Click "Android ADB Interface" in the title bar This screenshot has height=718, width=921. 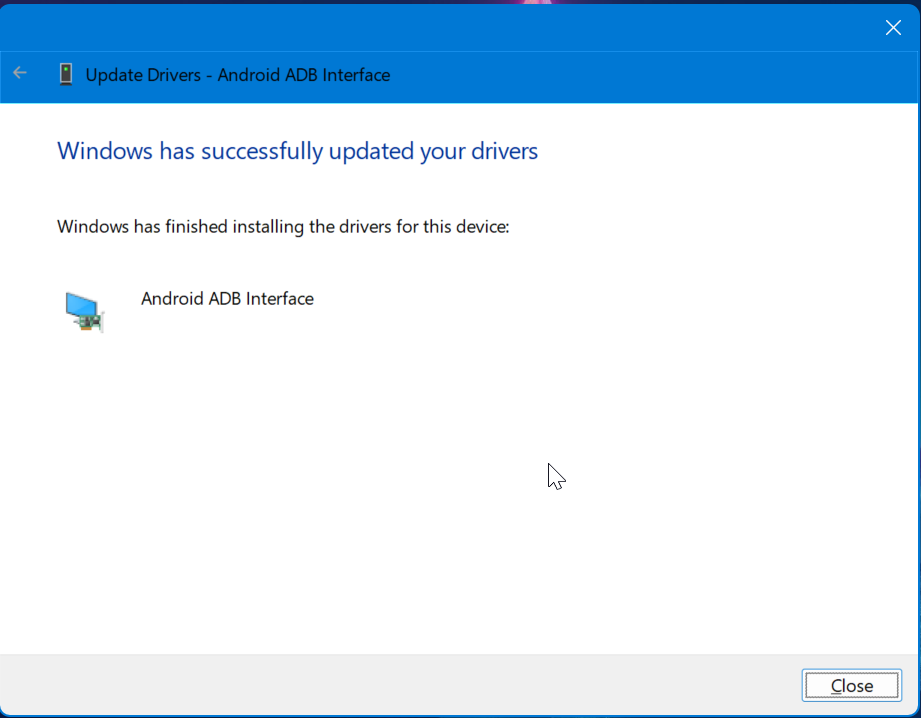pos(304,75)
